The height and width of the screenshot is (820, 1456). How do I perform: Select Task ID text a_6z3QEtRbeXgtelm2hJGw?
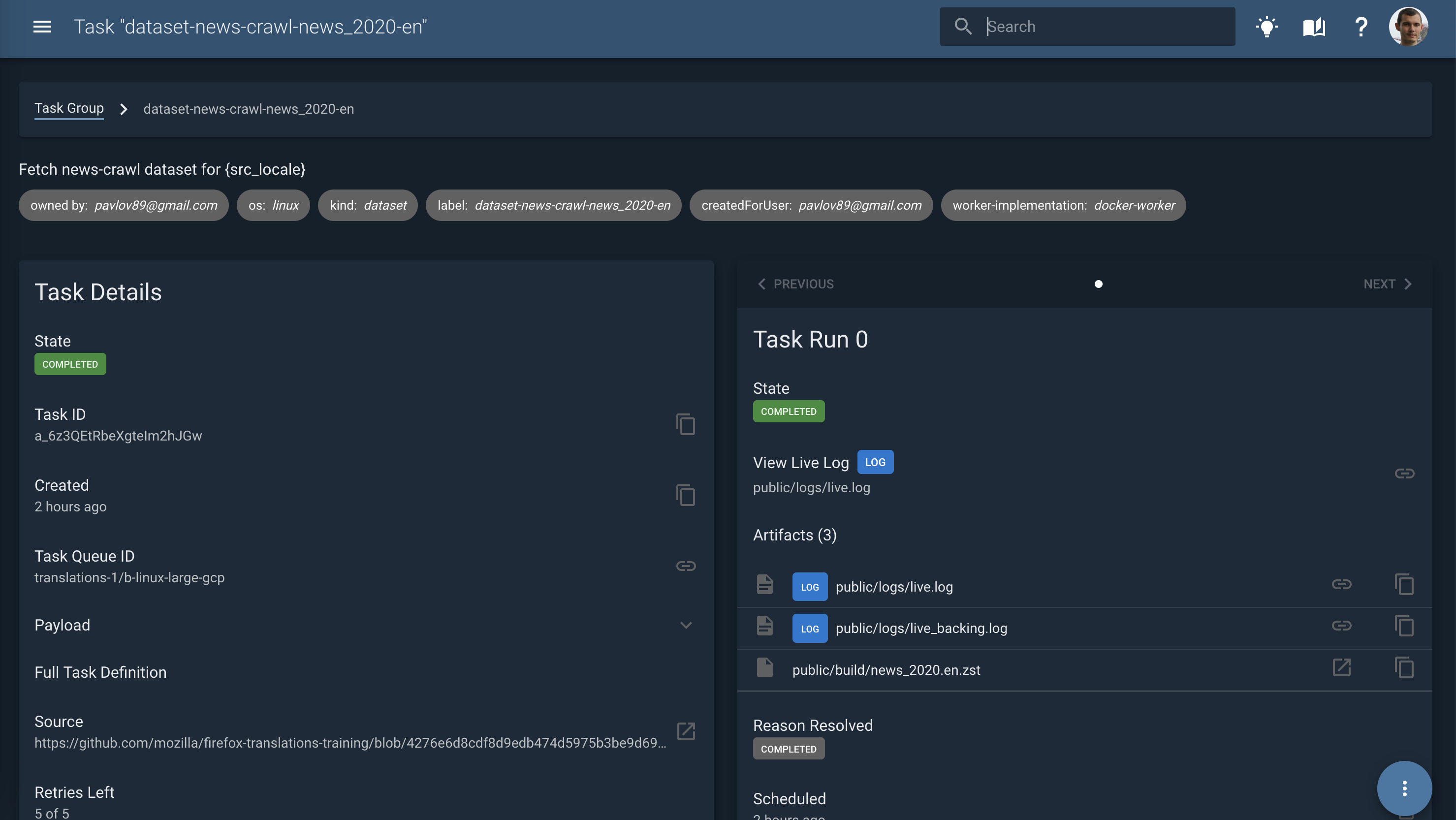point(118,436)
